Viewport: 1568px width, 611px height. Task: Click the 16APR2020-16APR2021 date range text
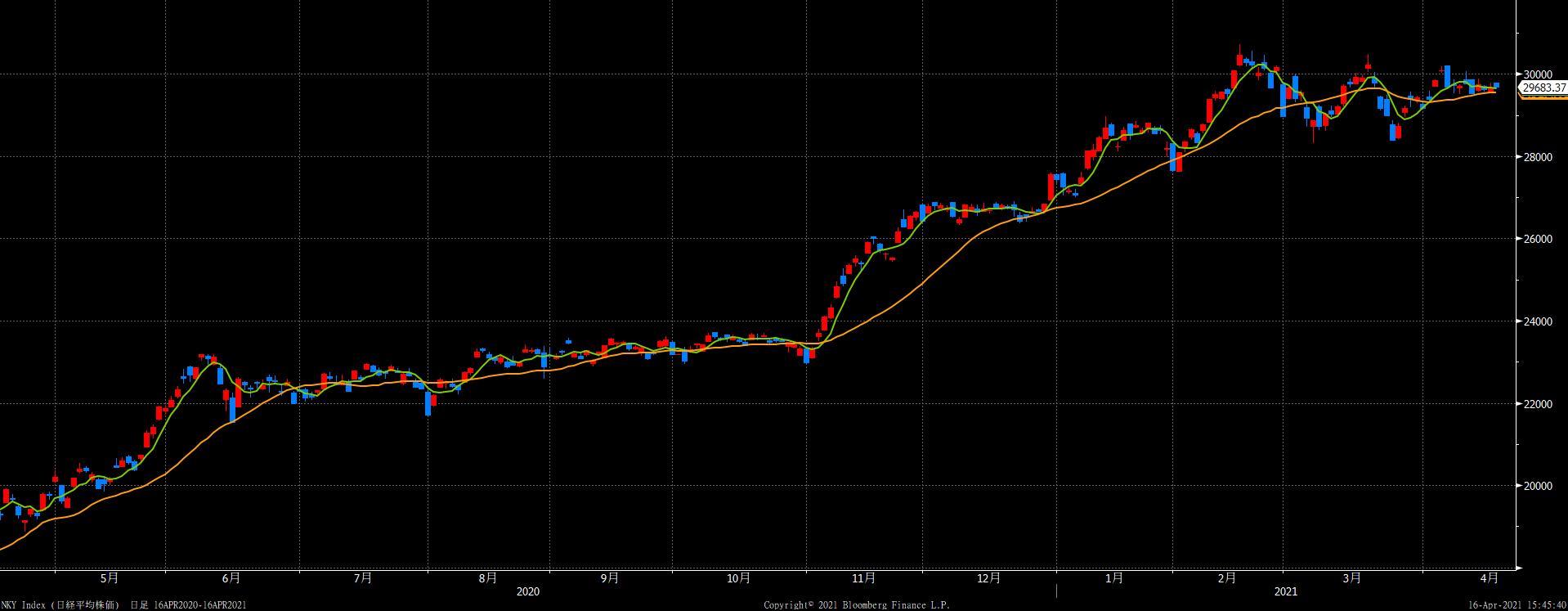(199, 604)
